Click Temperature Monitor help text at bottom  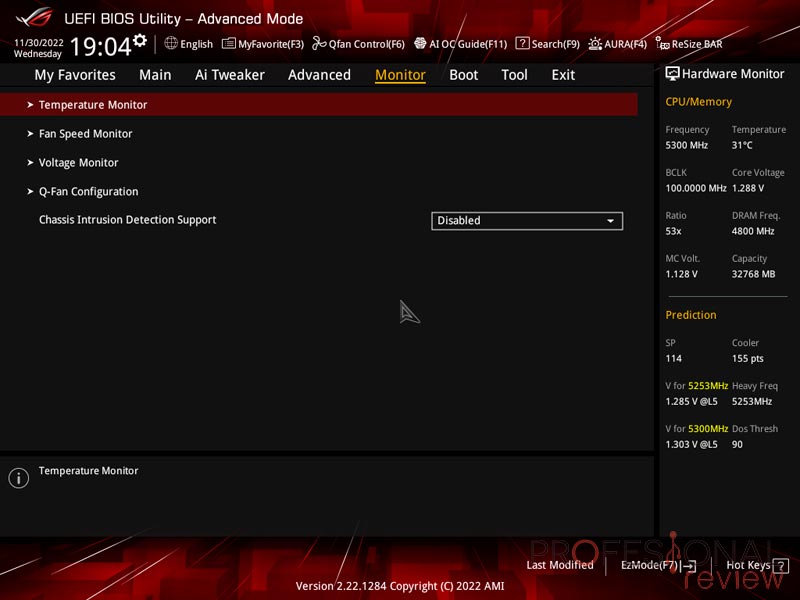(88, 471)
